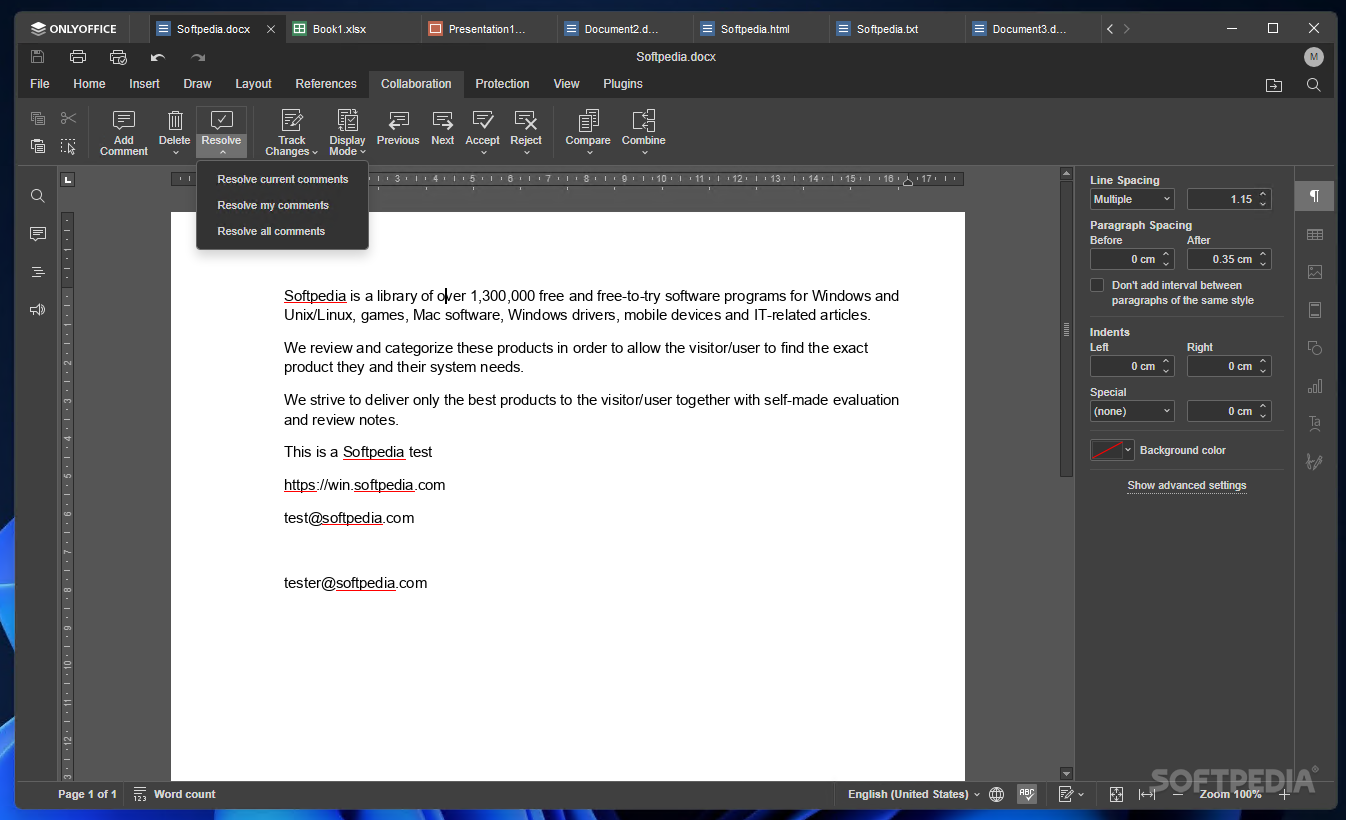Click the Cut scissors icon
1346x820 pixels.
click(68, 118)
